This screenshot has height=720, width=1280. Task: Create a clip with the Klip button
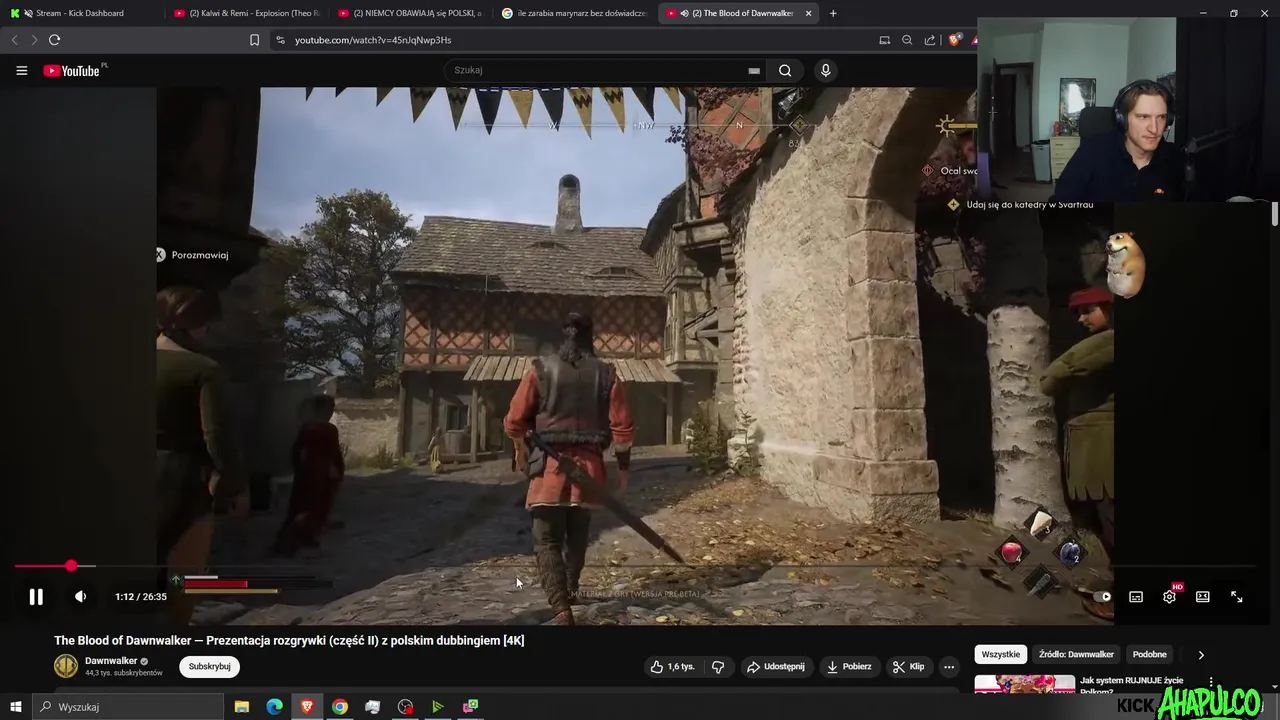[909, 667]
